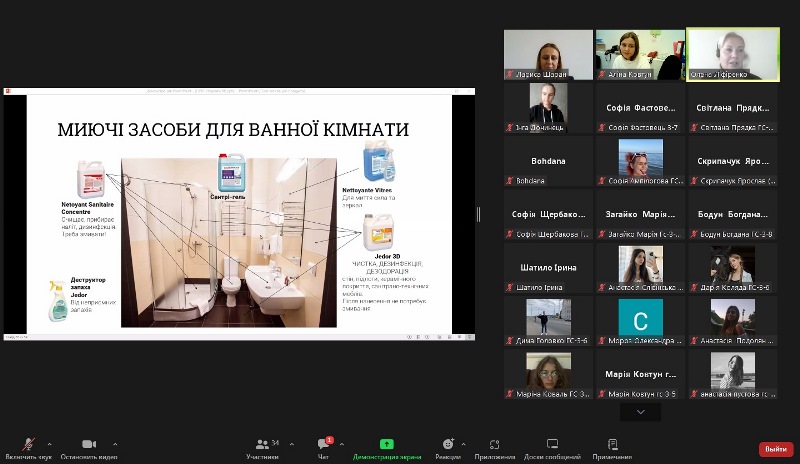The width and height of the screenshot is (800, 464).
Task: Click the divider handle between share and gallery
Action: [479, 214]
